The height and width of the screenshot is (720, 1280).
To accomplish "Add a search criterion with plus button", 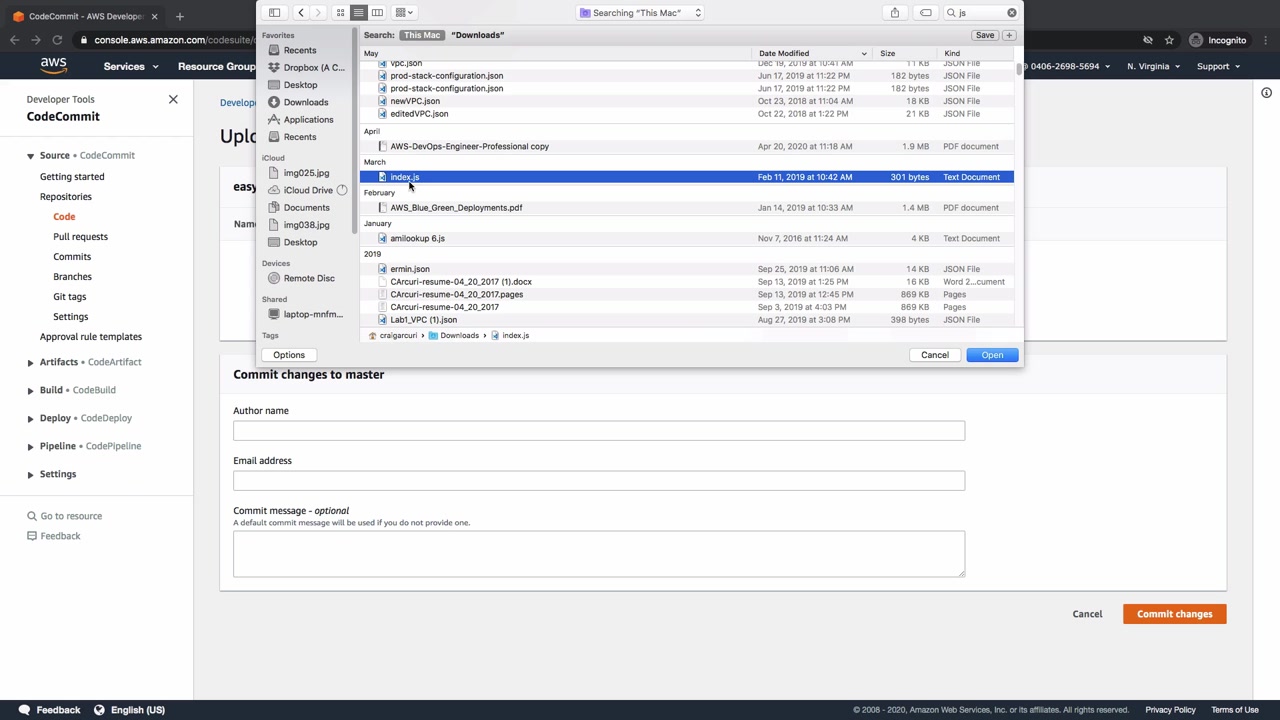I will coord(1009,35).
